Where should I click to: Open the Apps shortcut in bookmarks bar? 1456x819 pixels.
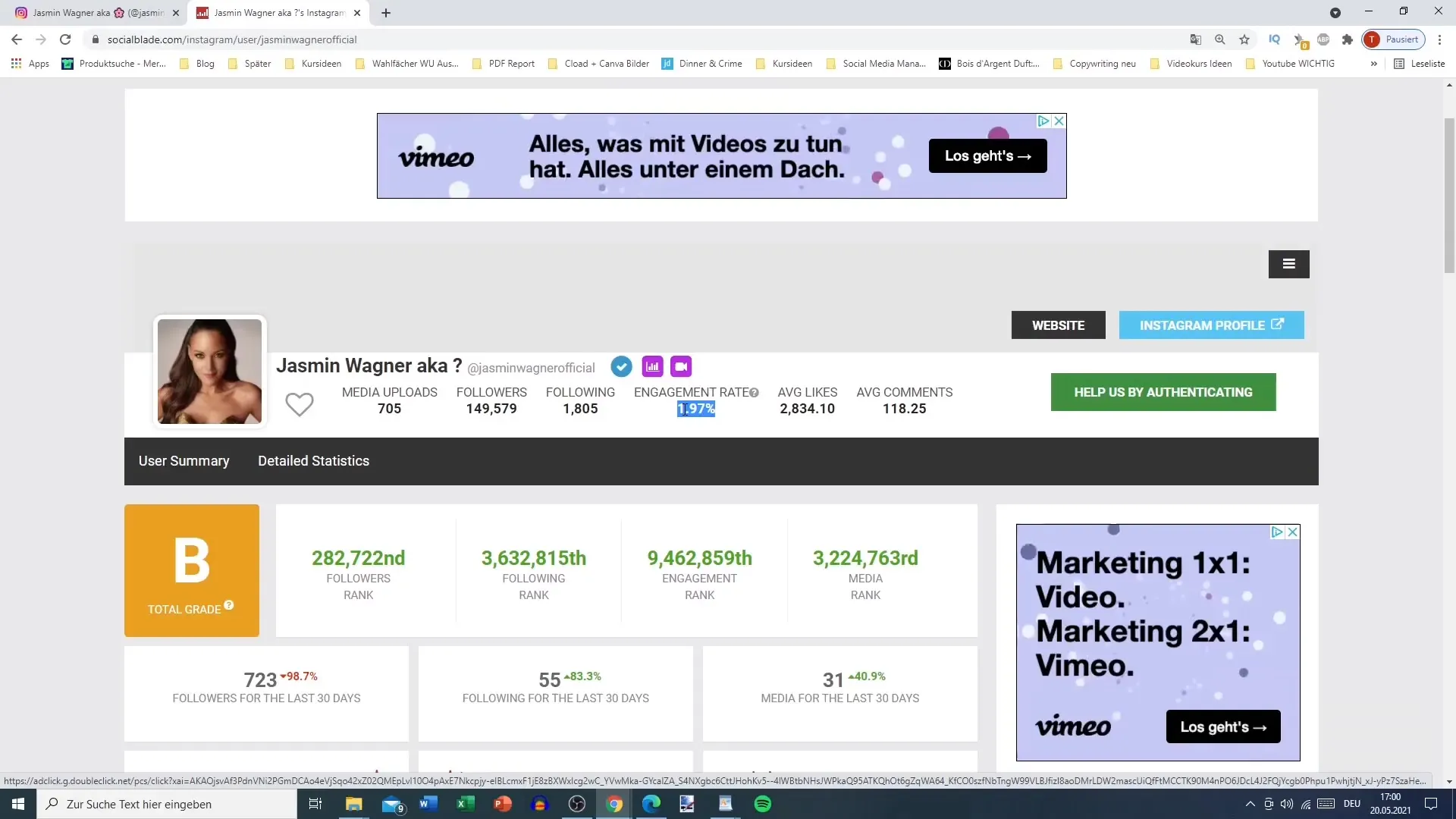click(x=30, y=64)
